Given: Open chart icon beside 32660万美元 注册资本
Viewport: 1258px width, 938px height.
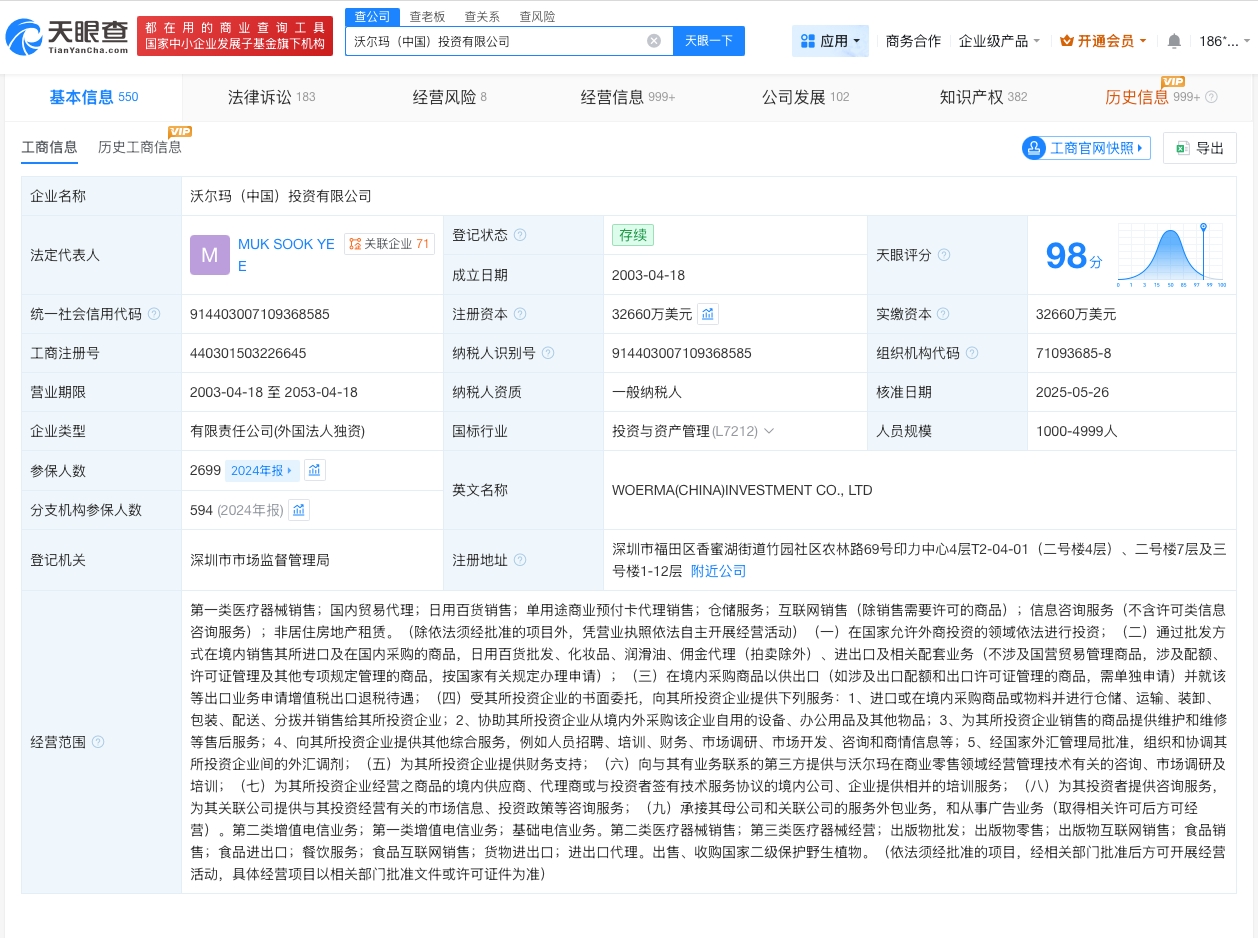Looking at the screenshot, I should tap(707, 314).
